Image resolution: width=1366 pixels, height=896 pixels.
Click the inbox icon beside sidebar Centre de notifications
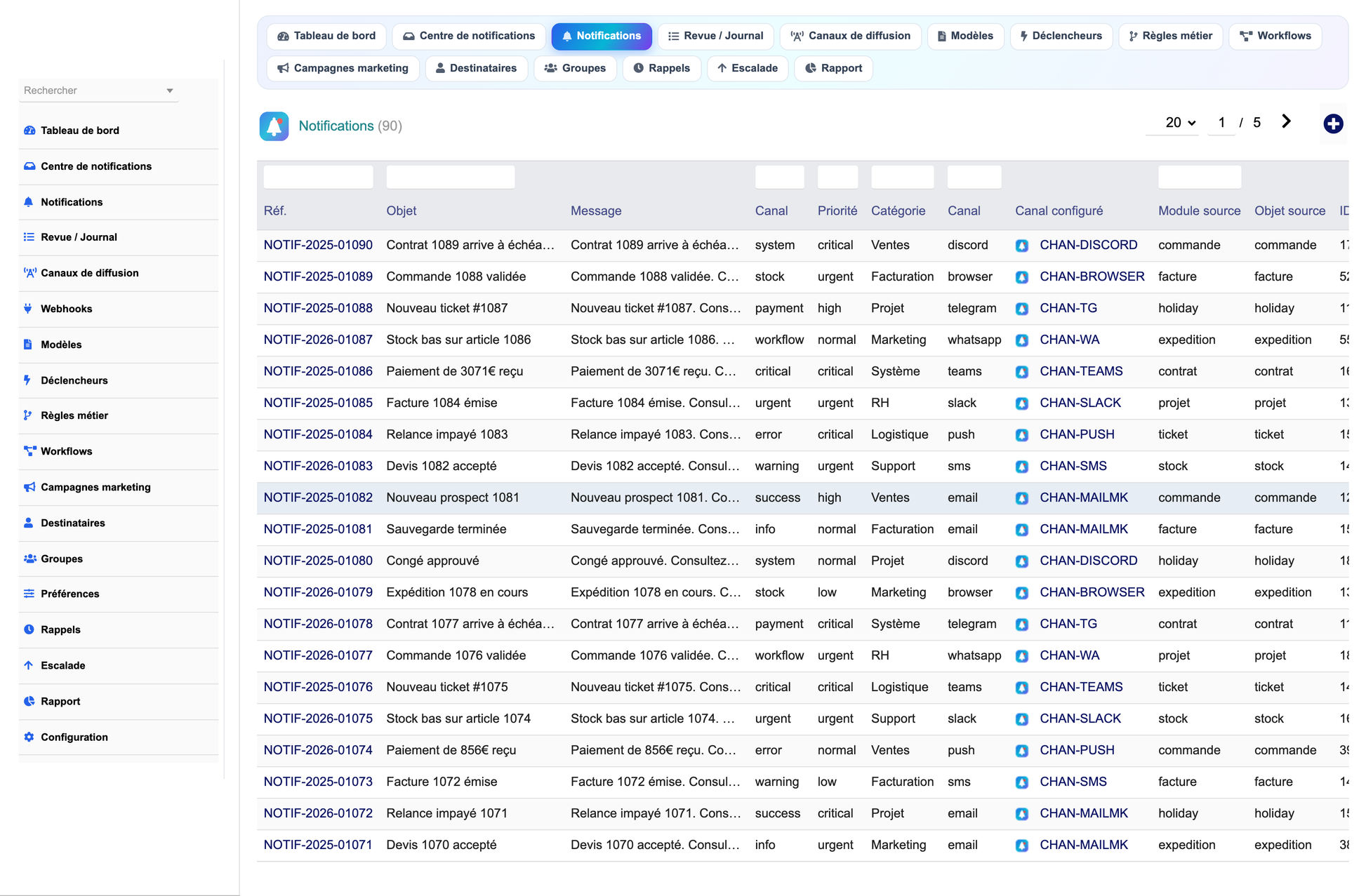(29, 166)
